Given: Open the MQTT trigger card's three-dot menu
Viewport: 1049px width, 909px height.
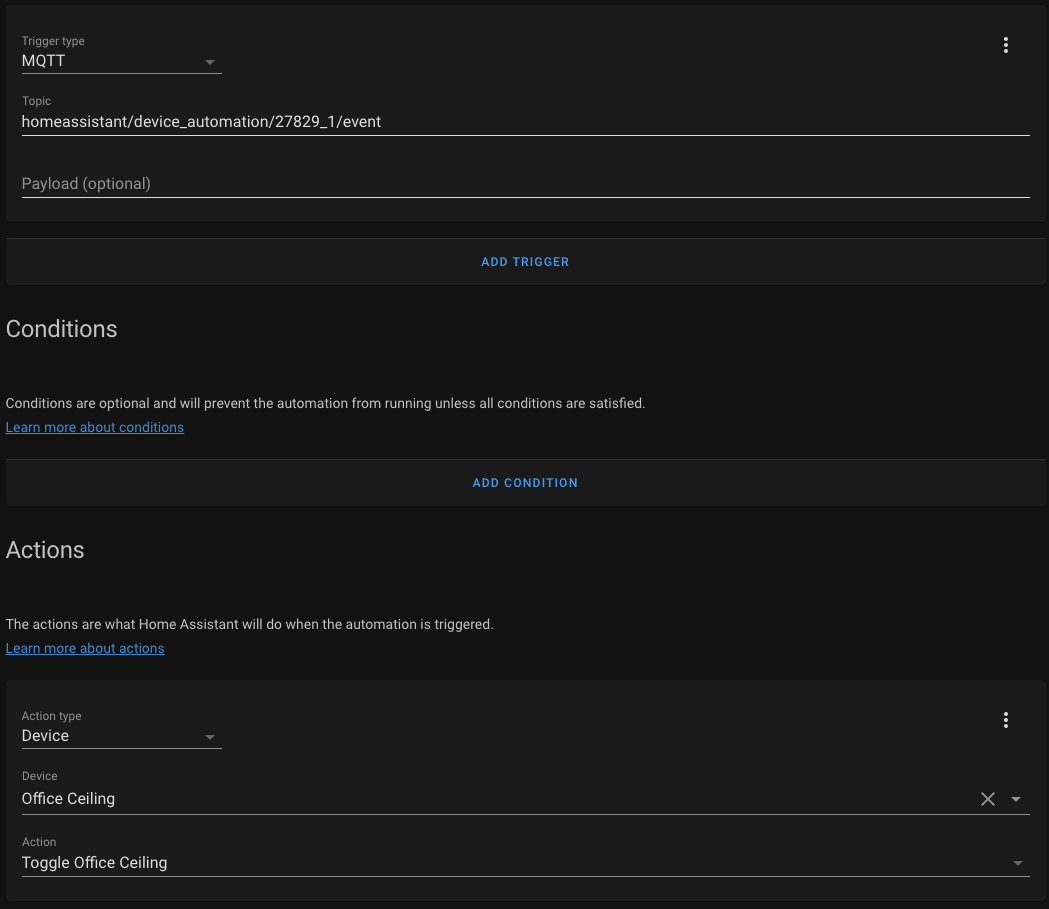Looking at the screenshot, I should coord(1005,44).
